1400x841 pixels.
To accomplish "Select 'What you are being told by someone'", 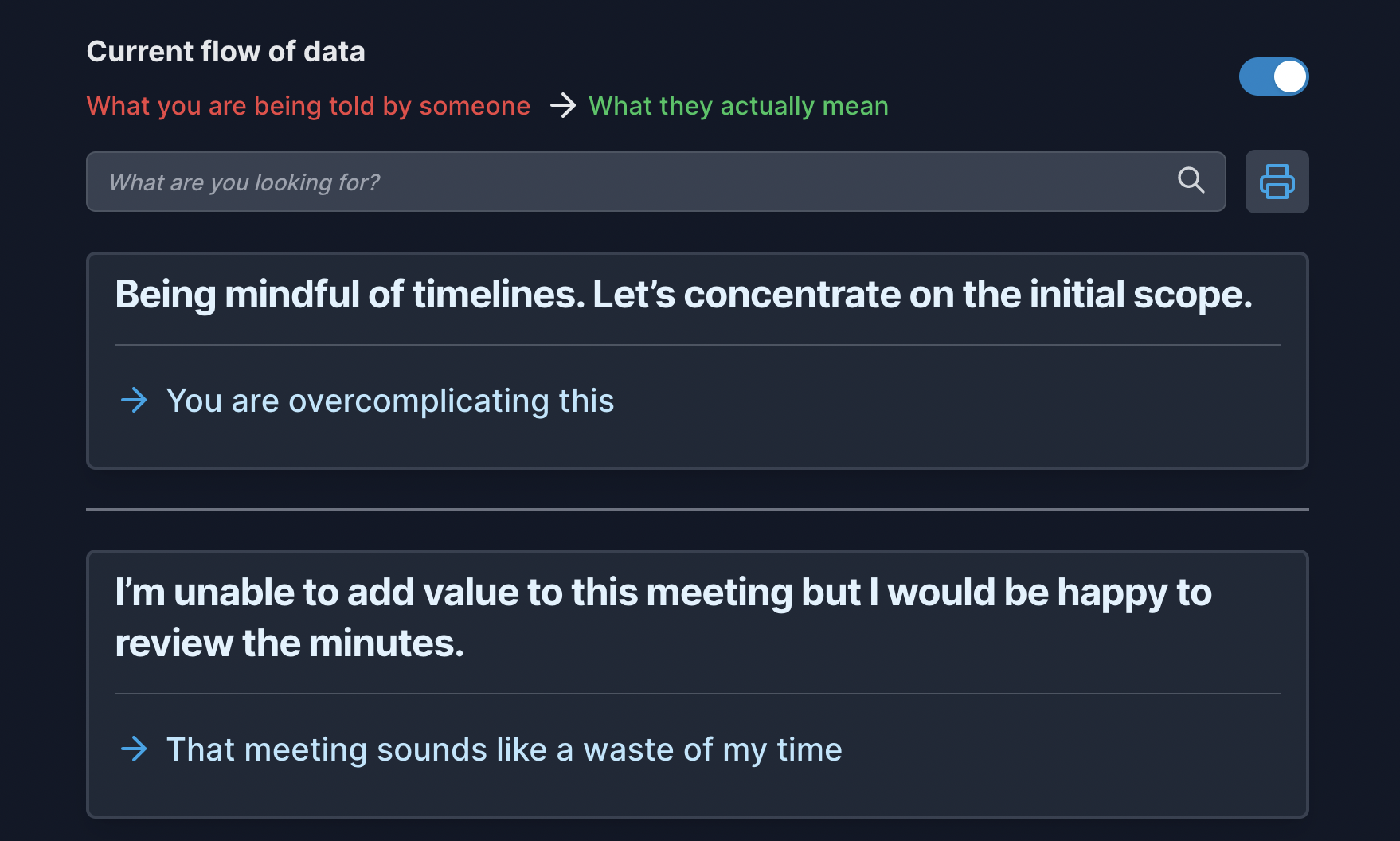I will point(308,106).
